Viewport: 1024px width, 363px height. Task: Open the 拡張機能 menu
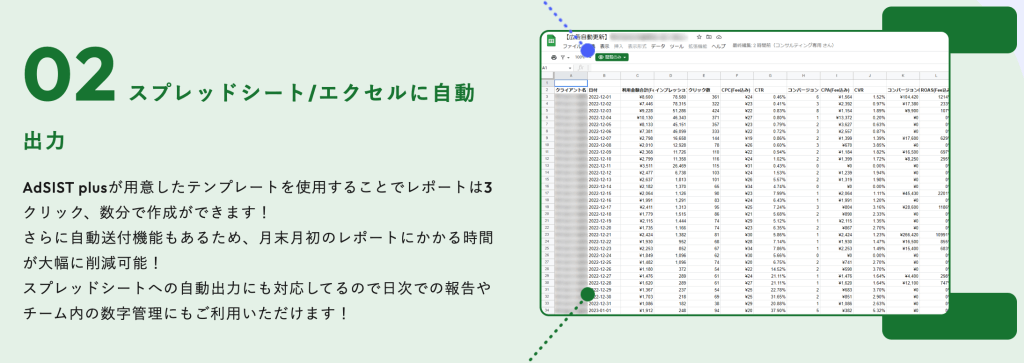698,46
